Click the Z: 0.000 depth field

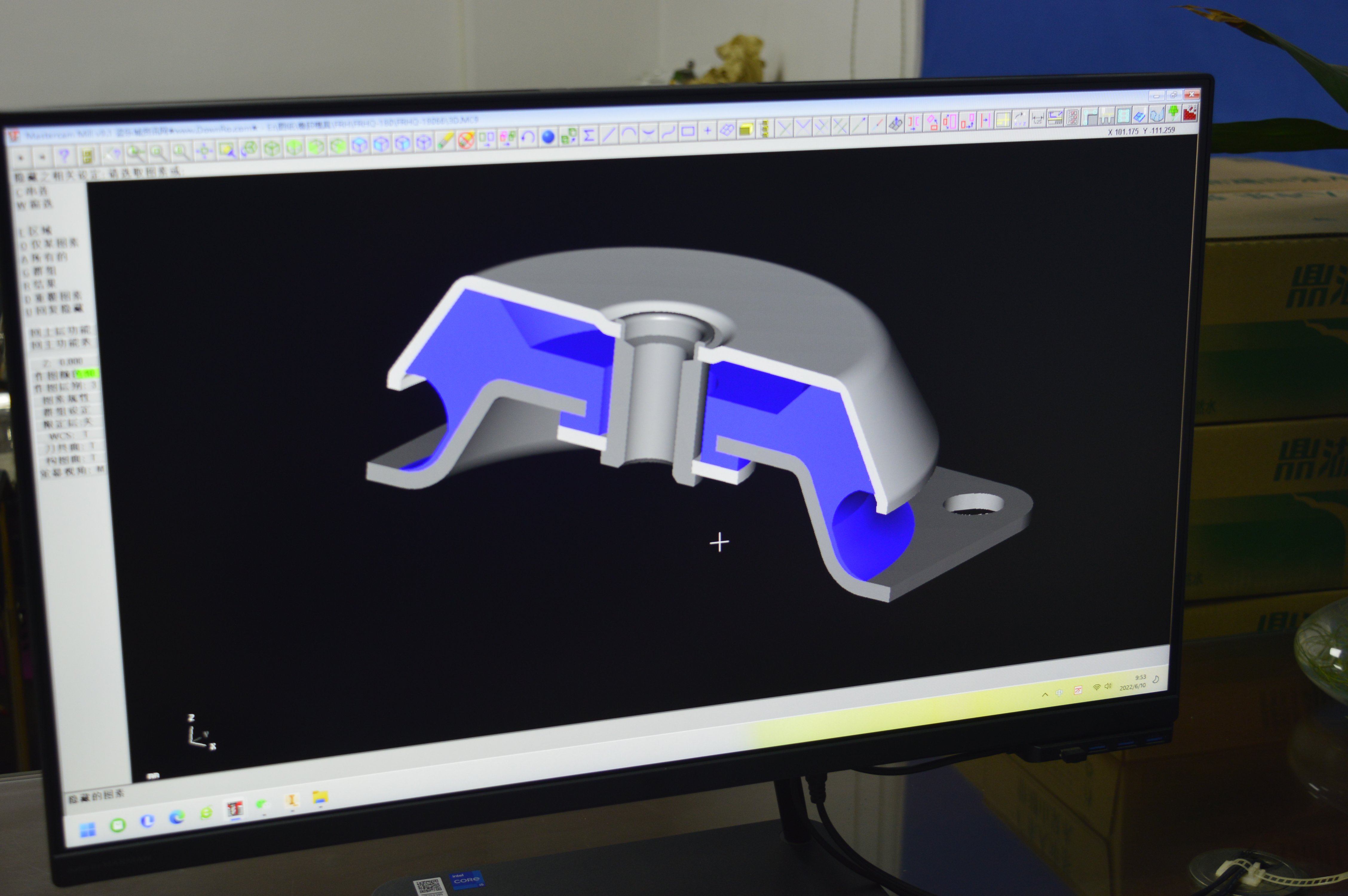[x=63, y=362]
